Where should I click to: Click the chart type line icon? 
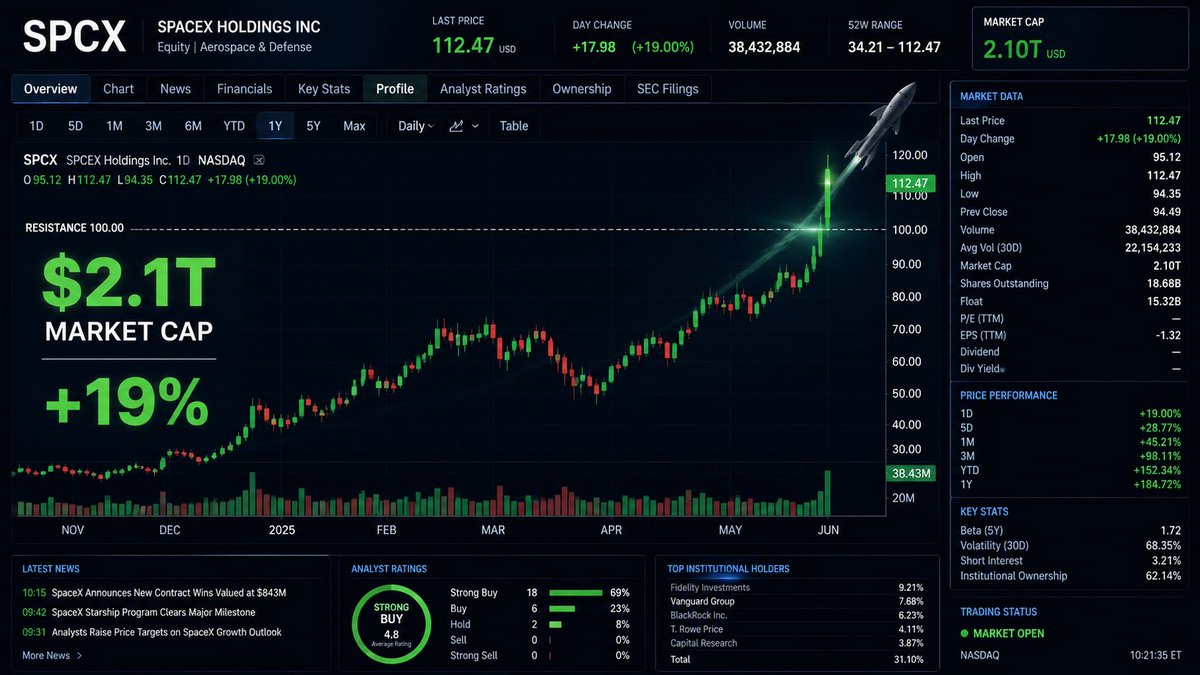[x=457, y=126]
